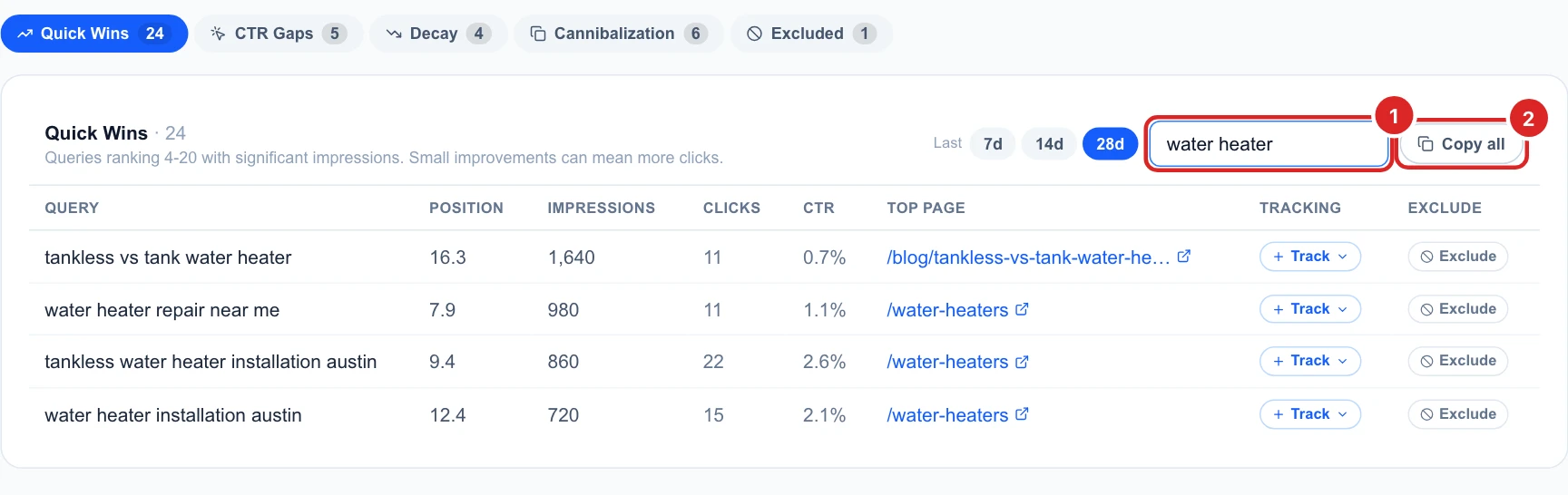Click CTR value 0.7%
Viewport: 1568px width, 495px height.
pos(824,257)
